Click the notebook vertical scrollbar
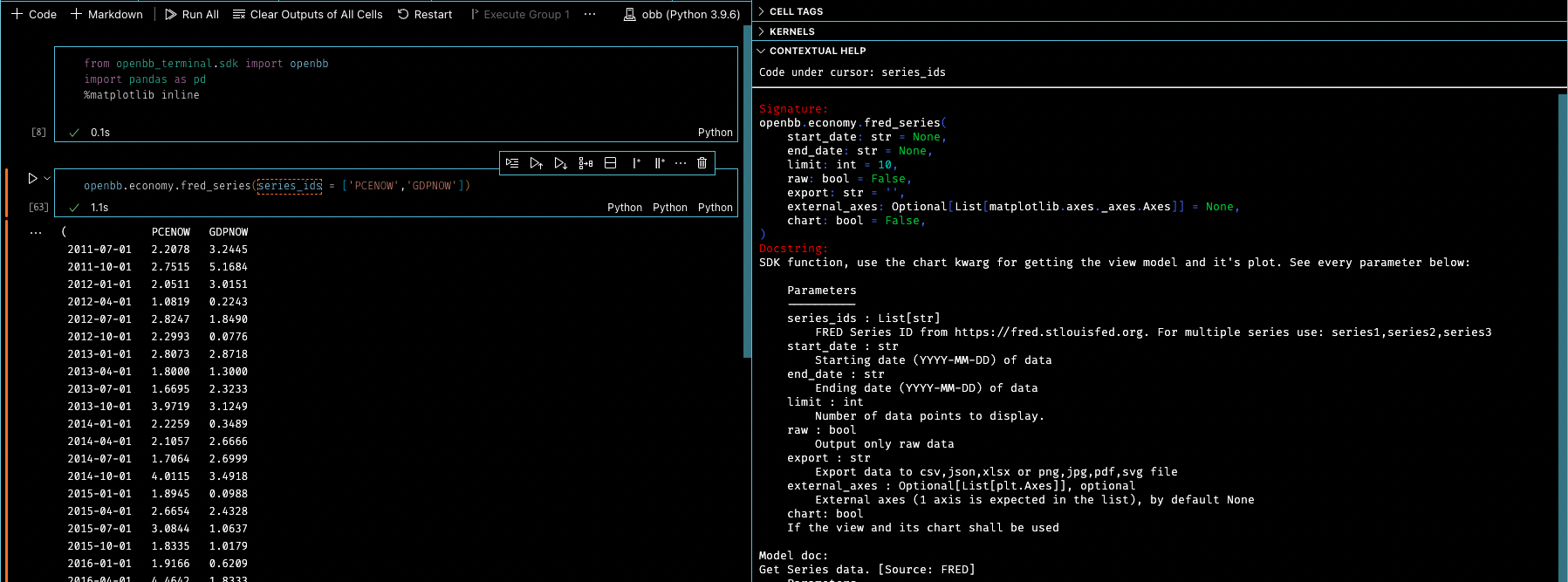The height and width of the screenshot is (582, 1568). 747,192
